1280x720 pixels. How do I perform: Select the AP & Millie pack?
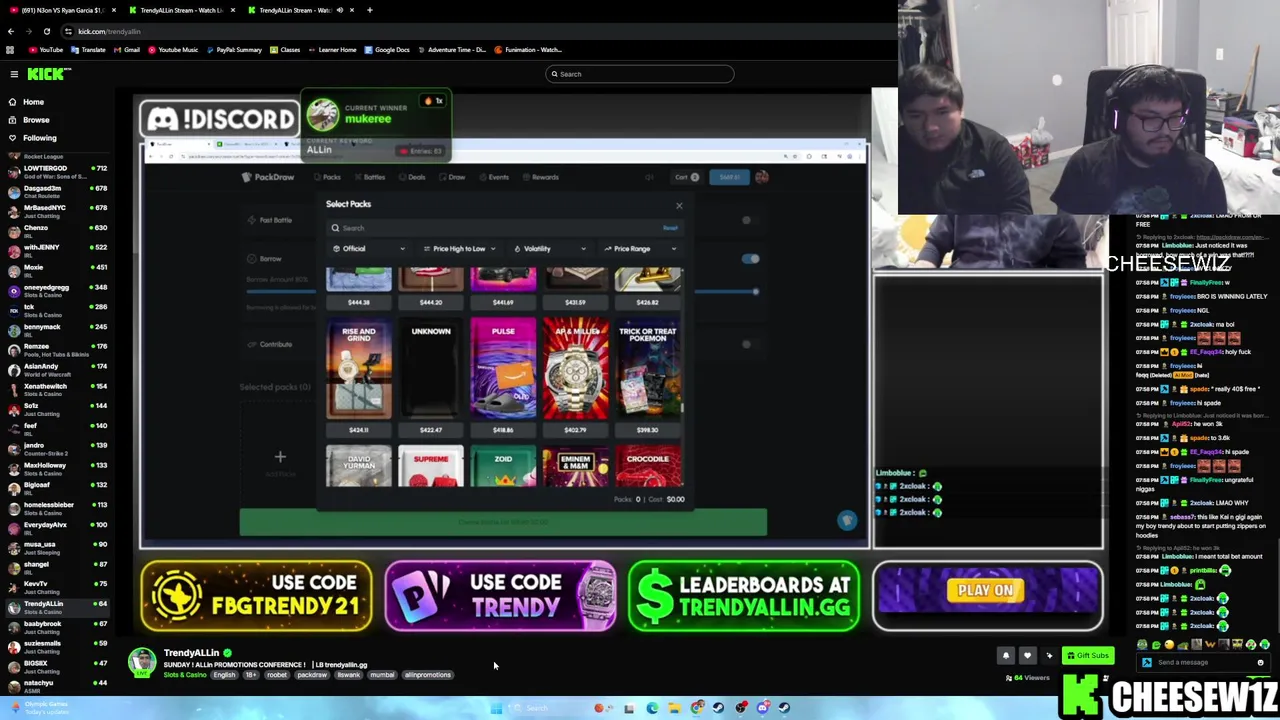click(x=575, y=378)
